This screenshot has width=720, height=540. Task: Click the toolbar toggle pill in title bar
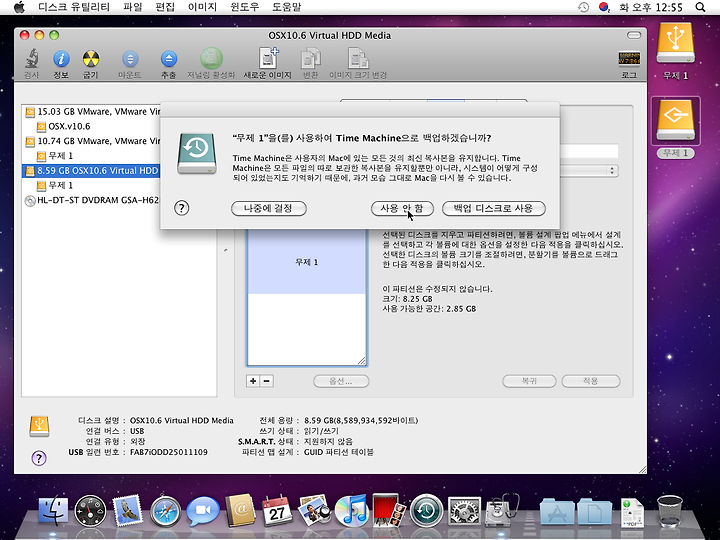pyautogui.click(x=634, y=35)
